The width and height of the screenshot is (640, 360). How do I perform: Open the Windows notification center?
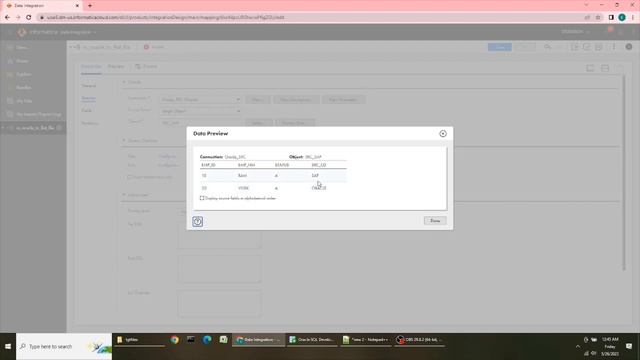(x=629, y=347)
